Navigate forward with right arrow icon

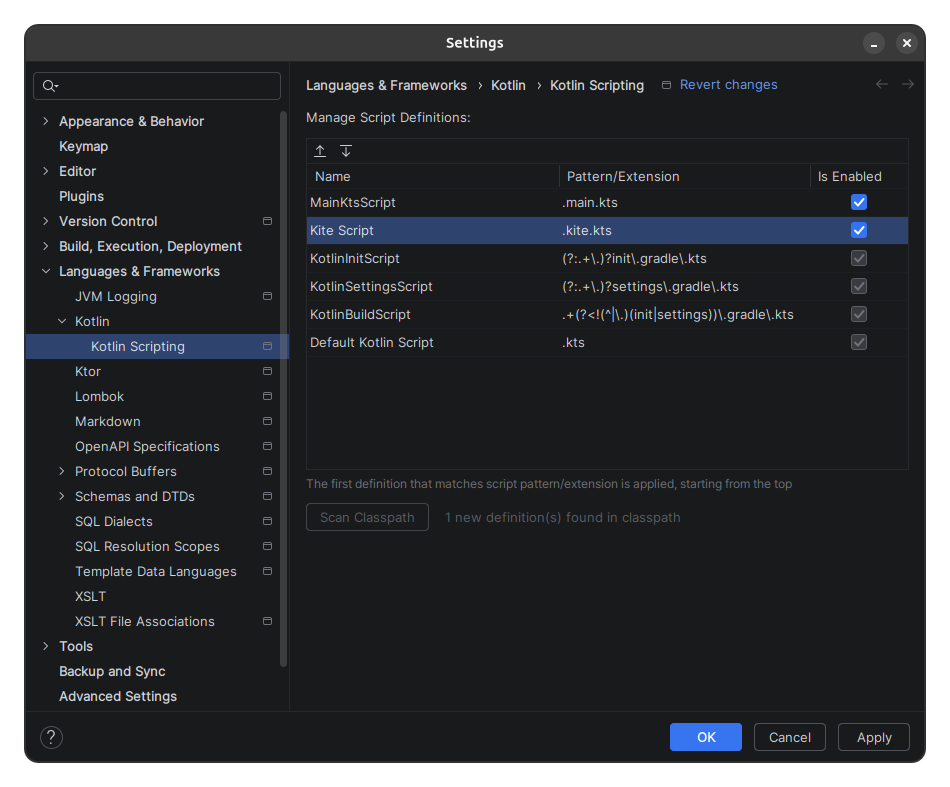(x=908, y=84)
